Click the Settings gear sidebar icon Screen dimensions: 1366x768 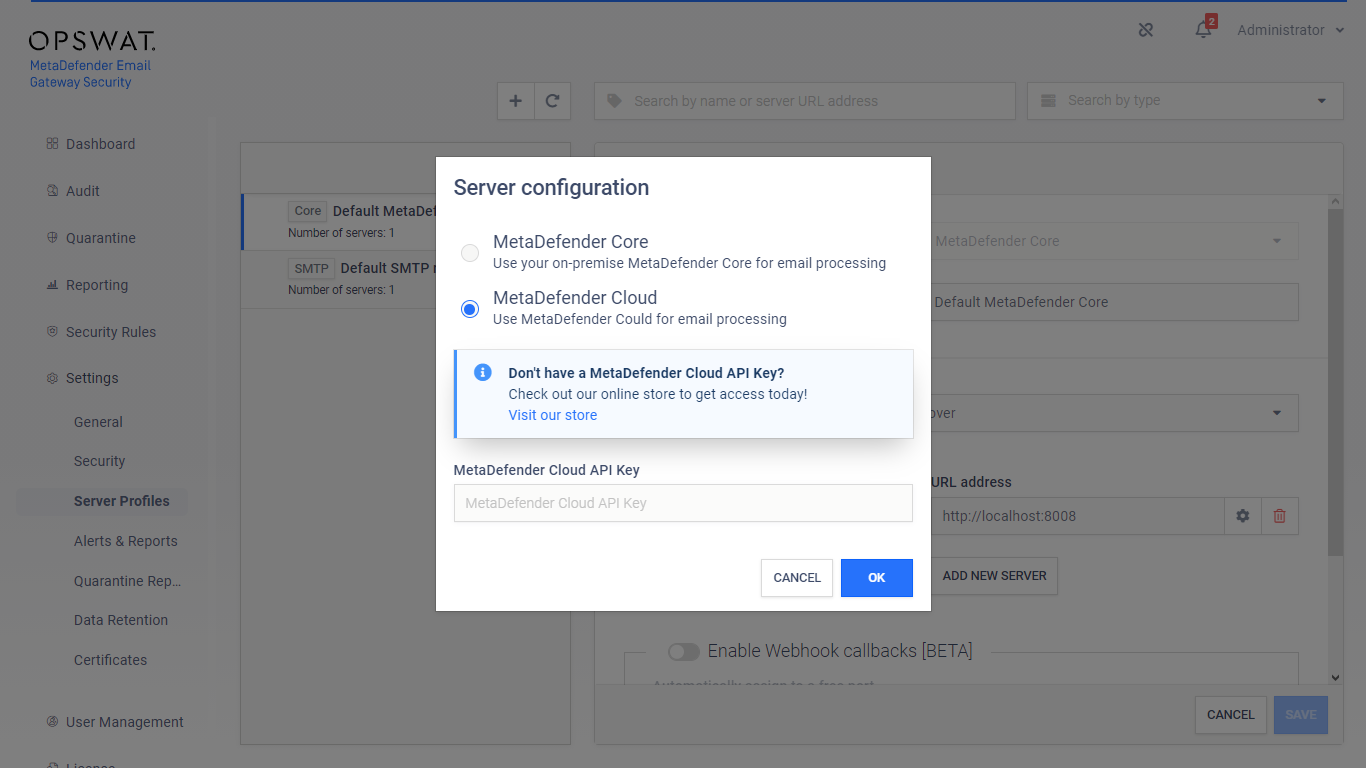(x=52, y=378)
